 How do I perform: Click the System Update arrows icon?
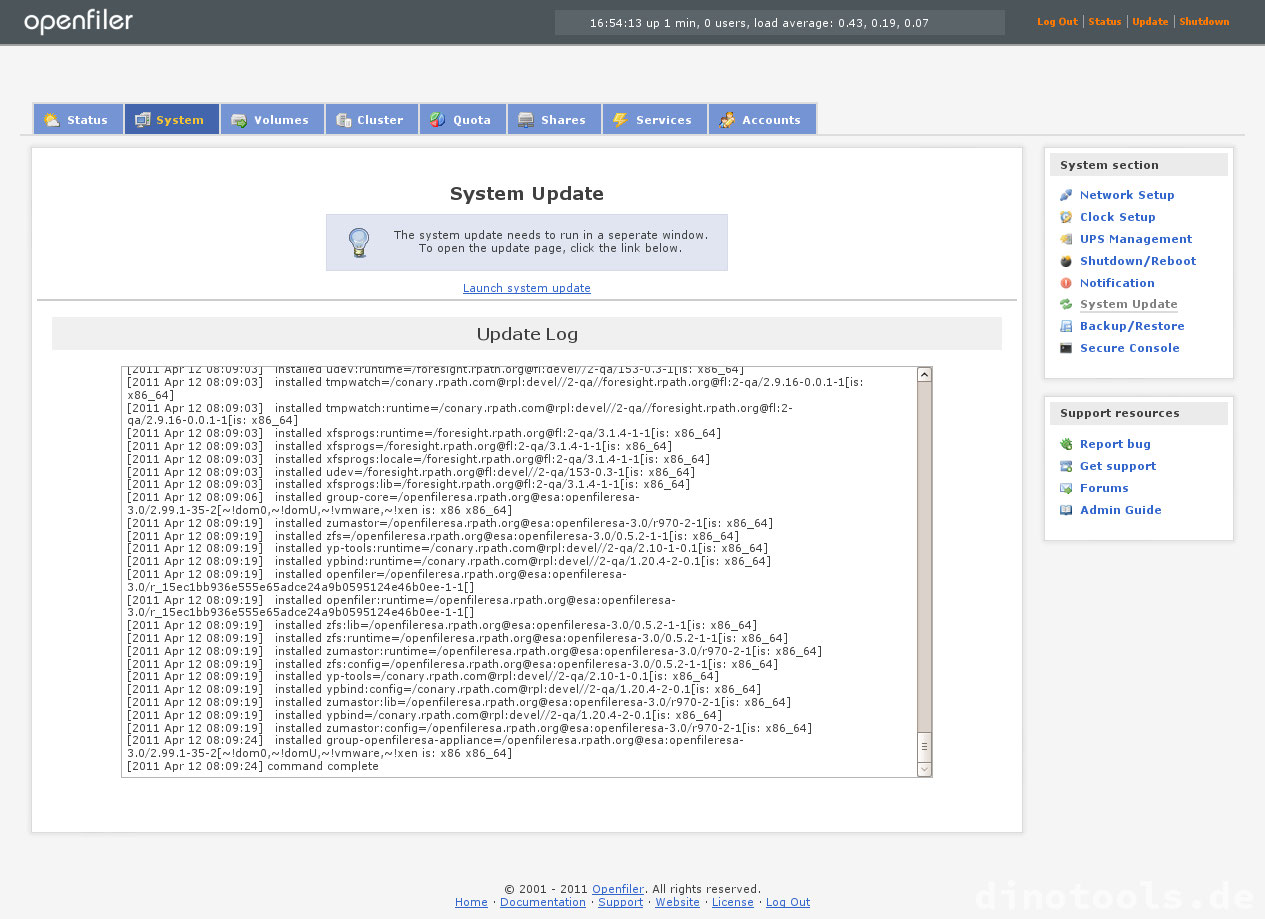click(x=1066, y=304)
